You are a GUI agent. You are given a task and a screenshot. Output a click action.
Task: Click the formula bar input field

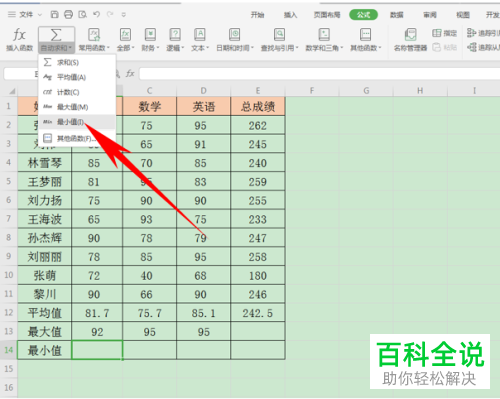pyautogui.click(x=319, y=74)
